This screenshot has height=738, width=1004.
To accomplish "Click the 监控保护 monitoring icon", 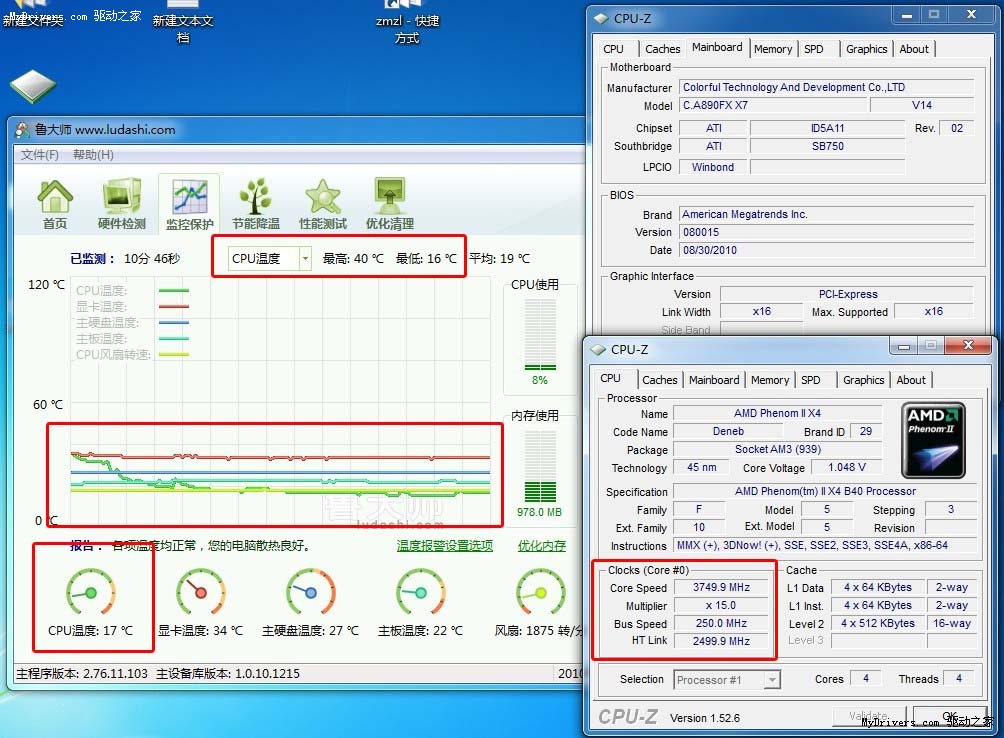I will 189,197.
